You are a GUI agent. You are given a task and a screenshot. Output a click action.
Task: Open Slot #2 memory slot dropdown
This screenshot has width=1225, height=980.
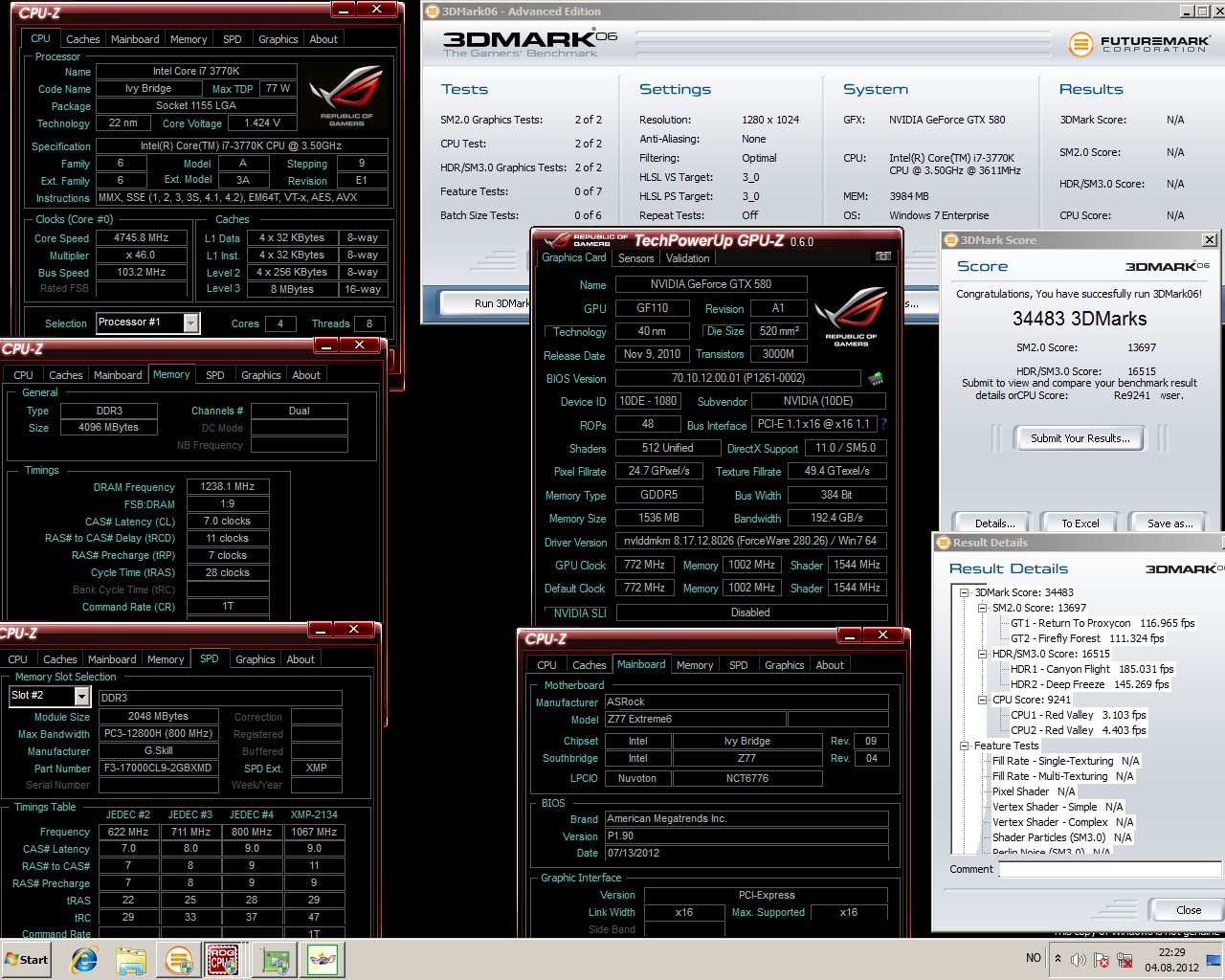click(82, 697)
